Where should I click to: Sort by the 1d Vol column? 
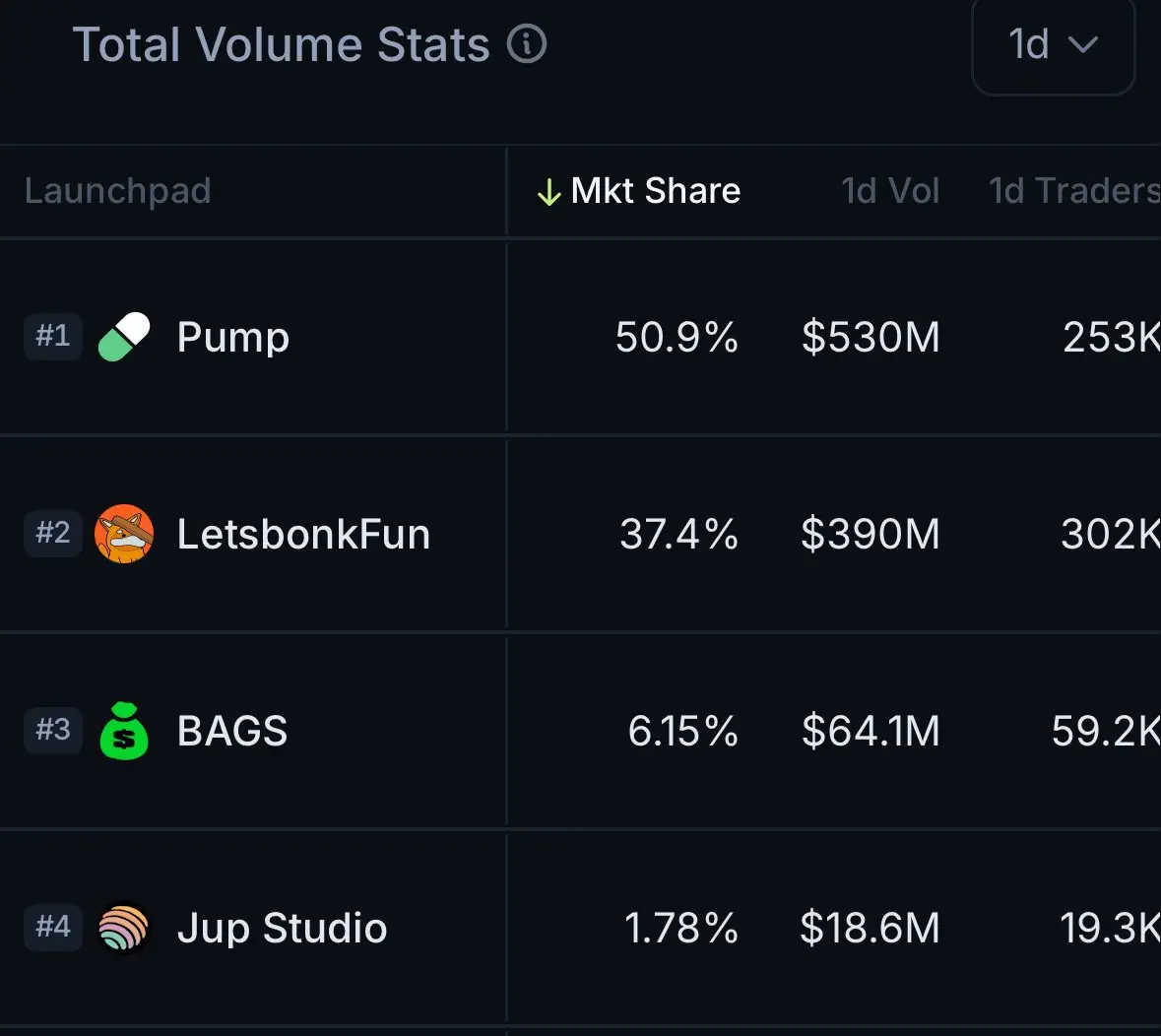pos(890,191)
